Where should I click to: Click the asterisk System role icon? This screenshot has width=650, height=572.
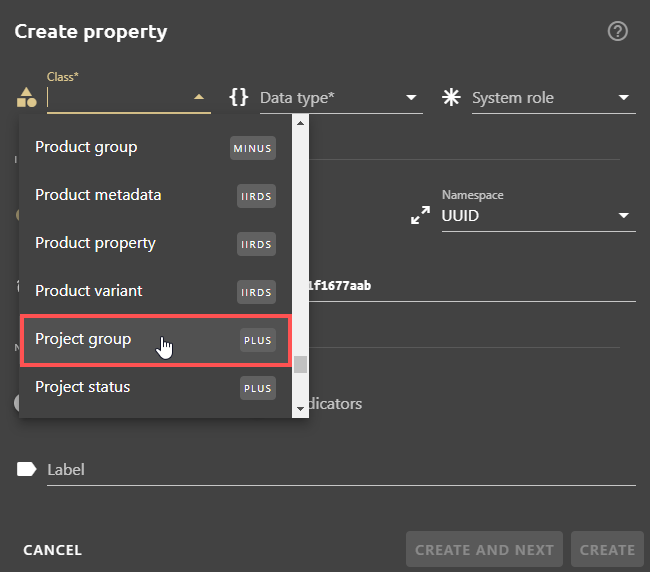pos(451,97)
